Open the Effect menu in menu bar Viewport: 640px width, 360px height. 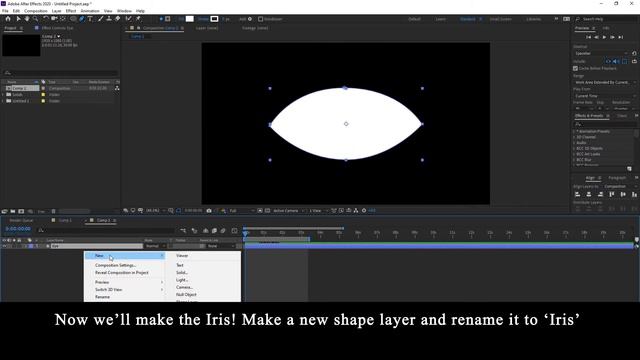click(71, 11)
